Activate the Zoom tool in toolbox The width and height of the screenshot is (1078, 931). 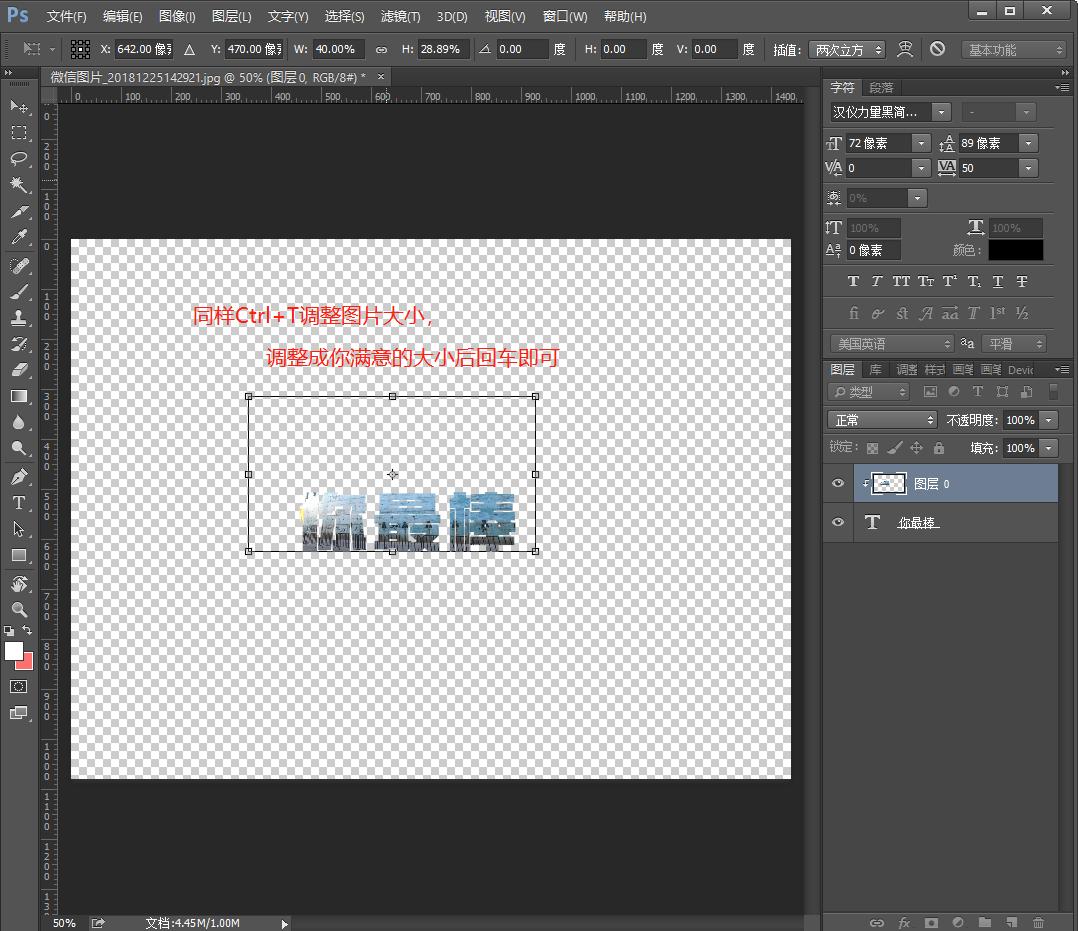(x=19, y=609)
